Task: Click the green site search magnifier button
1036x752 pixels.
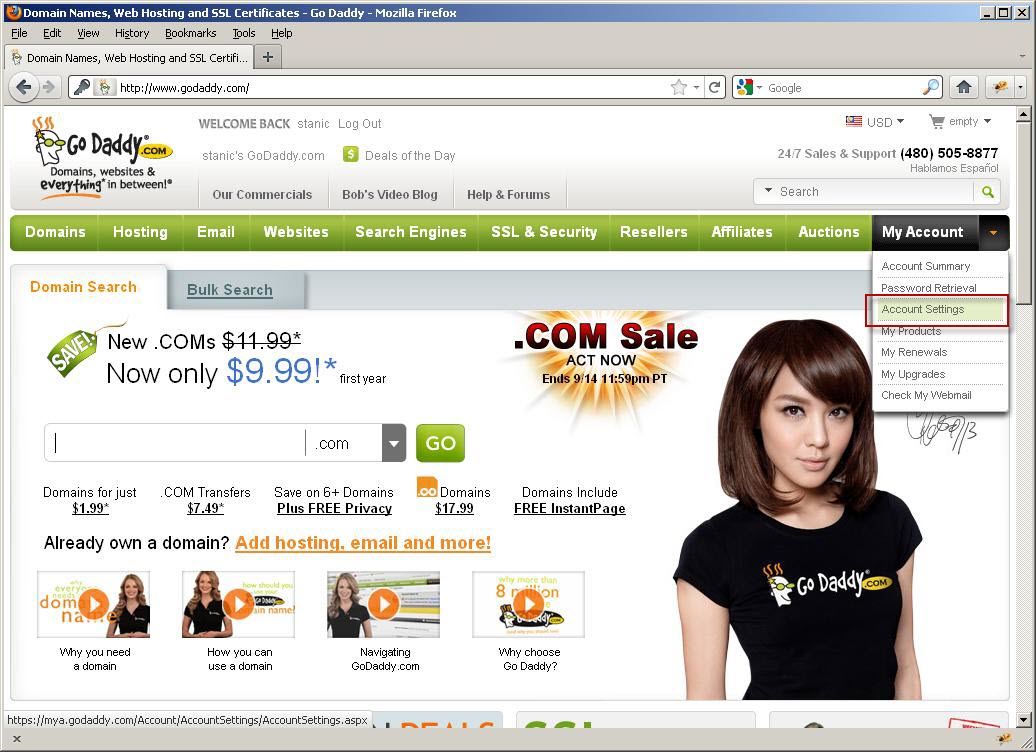Action: tap(988, 192)
